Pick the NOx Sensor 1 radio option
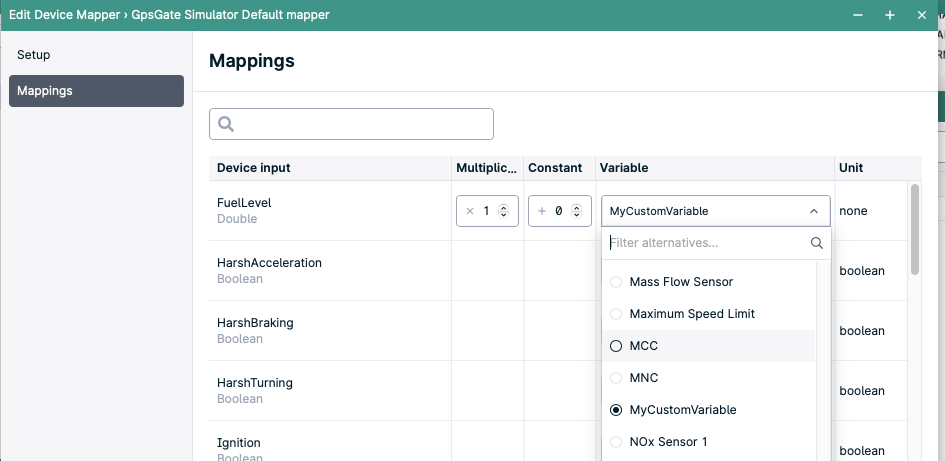The height and width of the screenshot is (461, 945). point(616,442)
